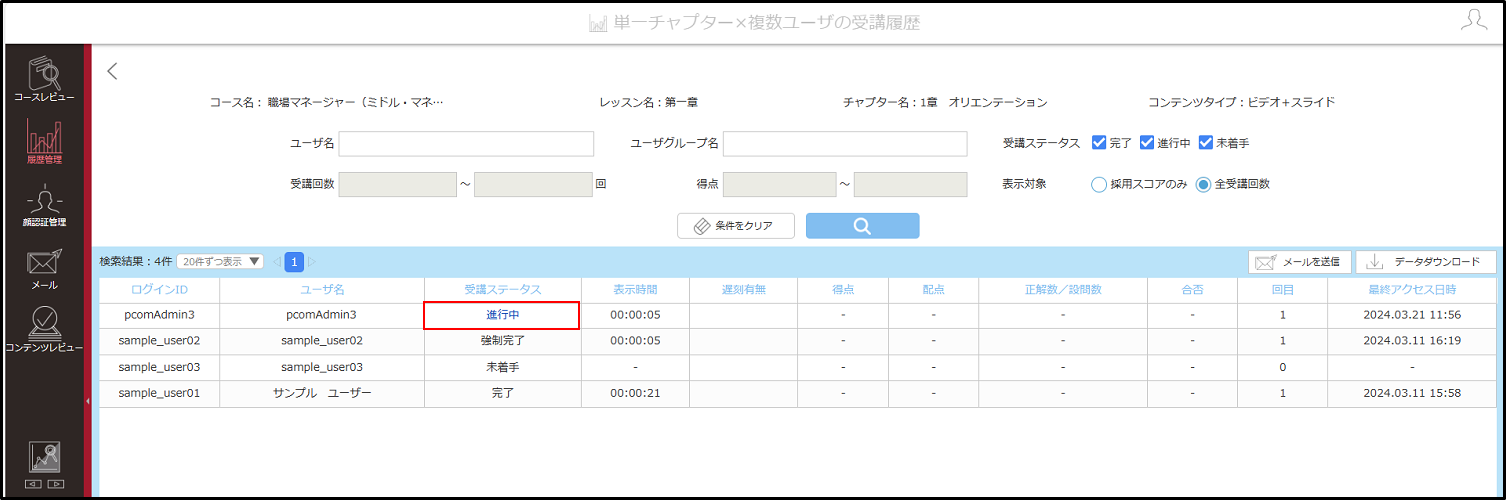Focus the ユーザ名 input field
This screenshot has width=1506, height=500.
[466, 144]
